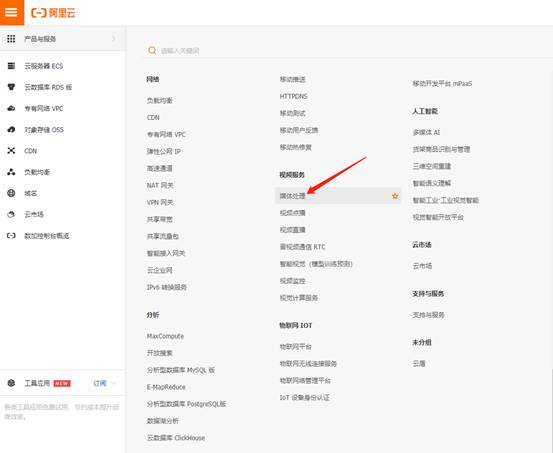The image size is (553, 453).
Task: Open 云数据库 ClickHouse
Action: click(176, 437)
